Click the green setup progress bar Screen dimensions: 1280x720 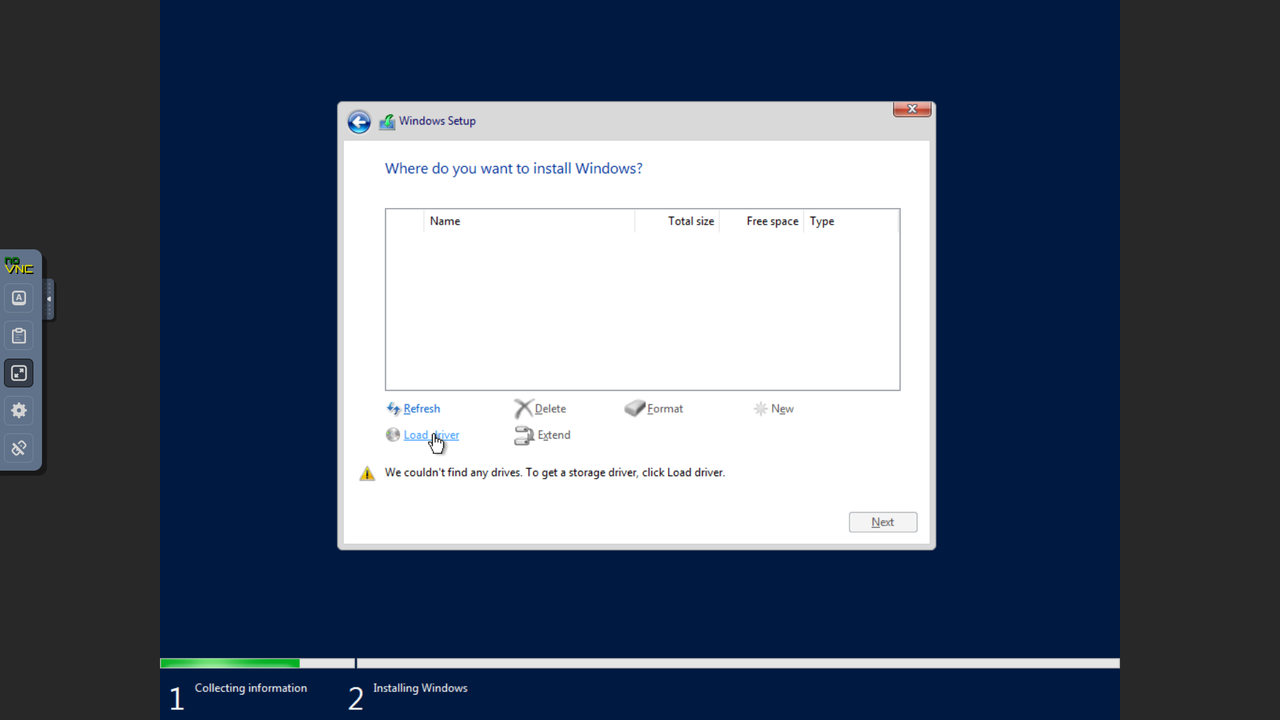(x=230, y=663)
